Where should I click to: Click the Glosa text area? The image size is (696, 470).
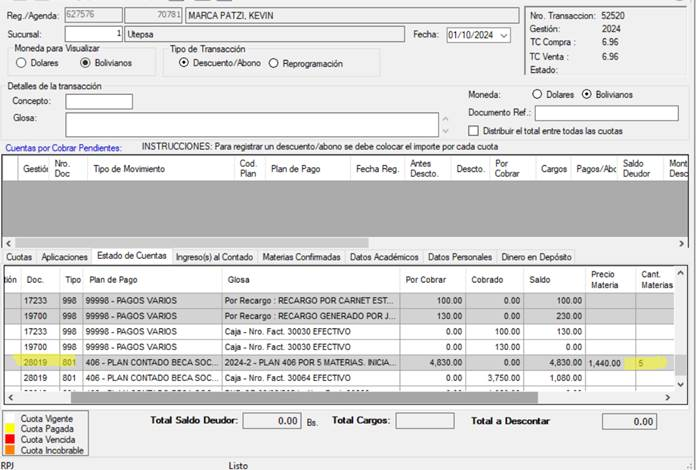point(252,125)
